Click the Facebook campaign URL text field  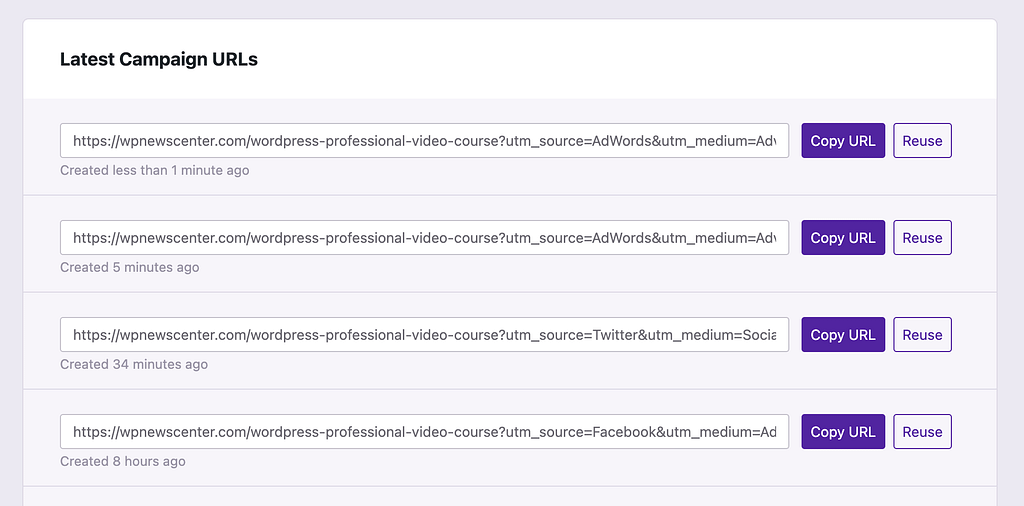point(424,432)
